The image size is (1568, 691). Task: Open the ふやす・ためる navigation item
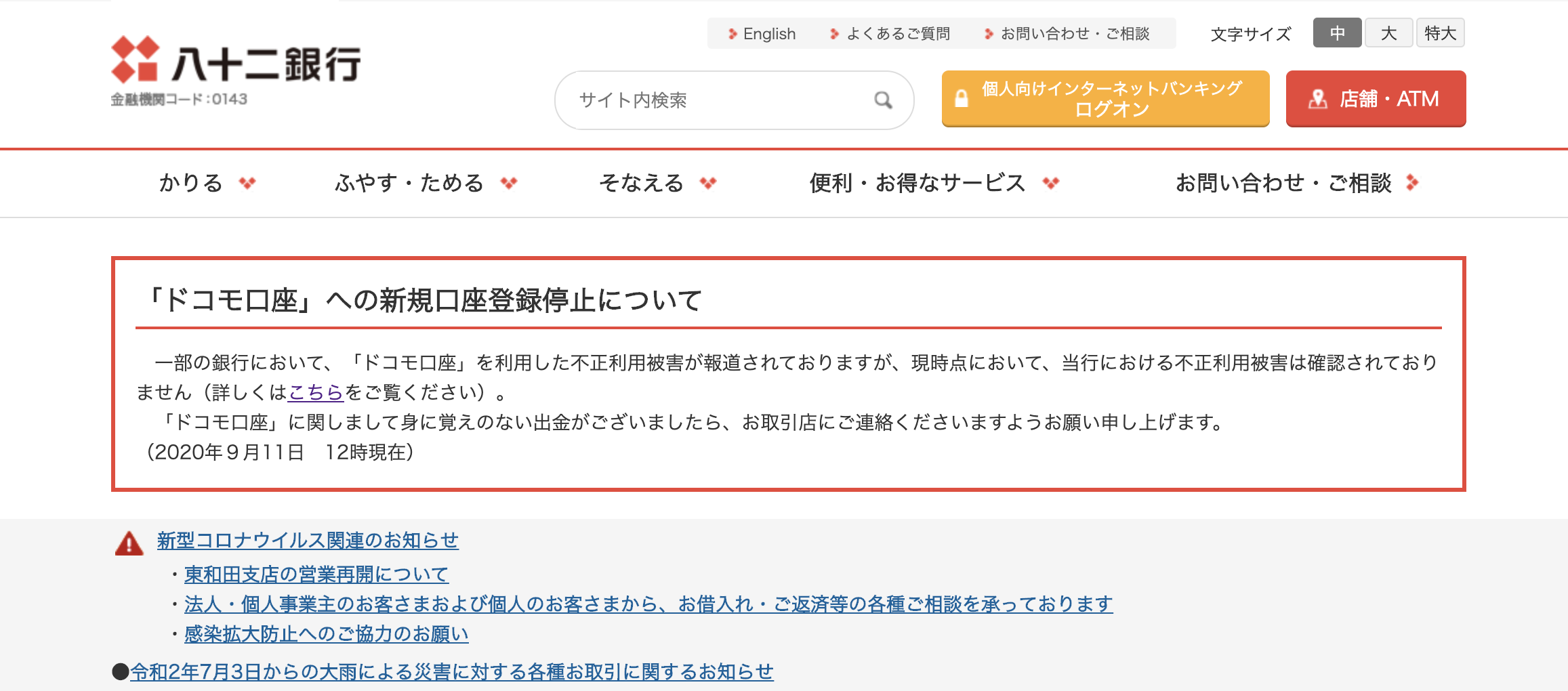409,183
